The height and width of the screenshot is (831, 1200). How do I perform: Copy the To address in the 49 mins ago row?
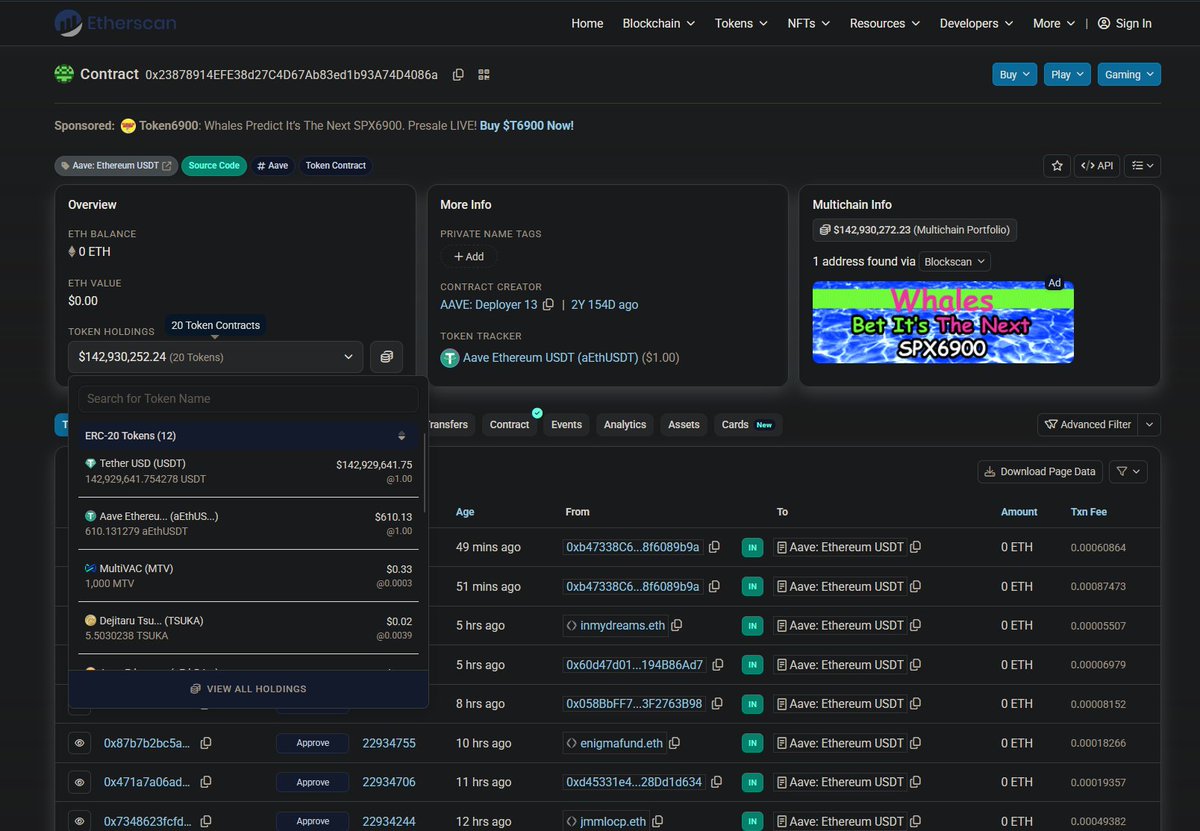(916, 548)
